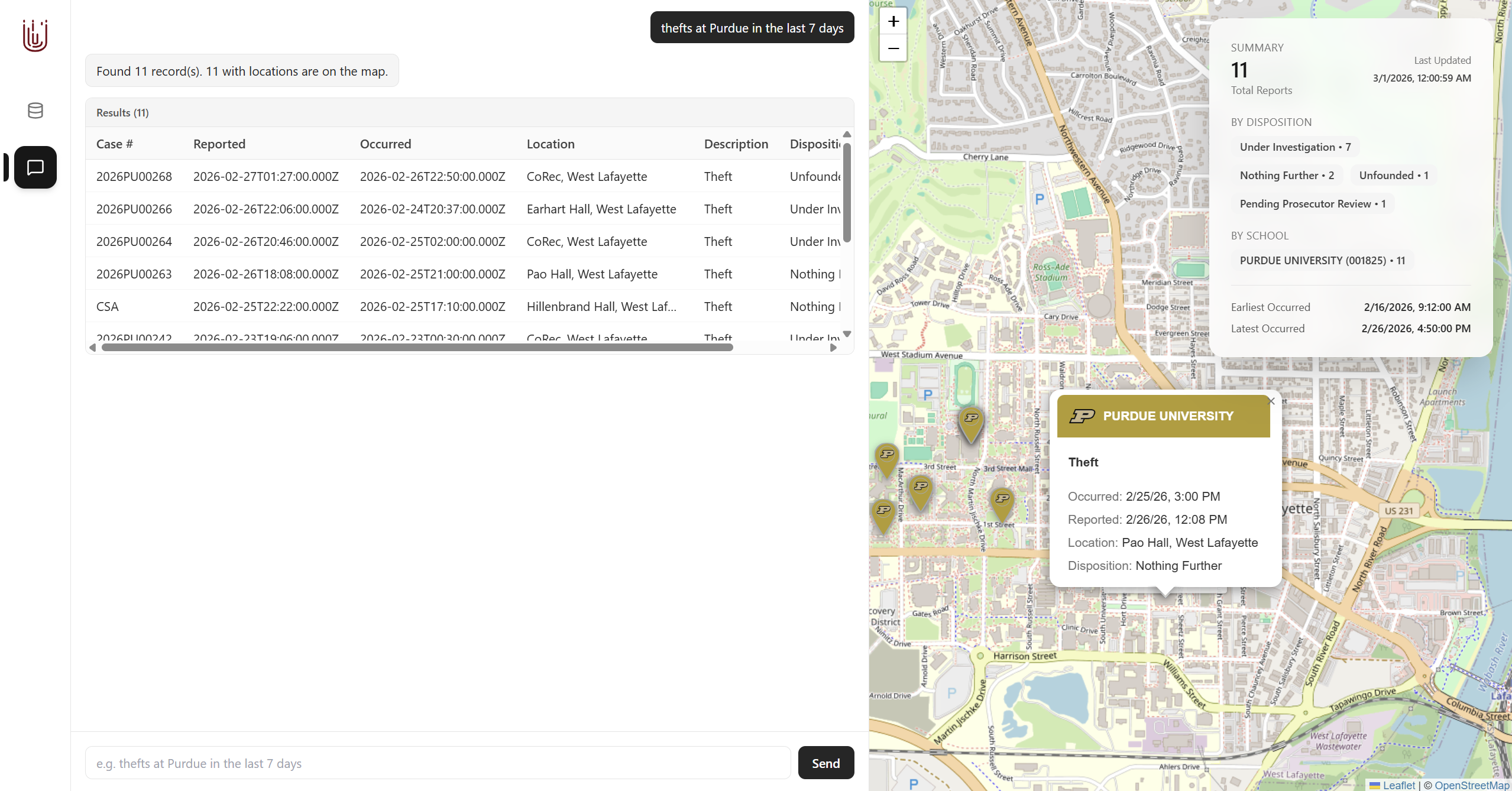Click the table's scroll down arrow
Image resolution: width=1512 pixels, height=791 pixels.
(847, 334)
